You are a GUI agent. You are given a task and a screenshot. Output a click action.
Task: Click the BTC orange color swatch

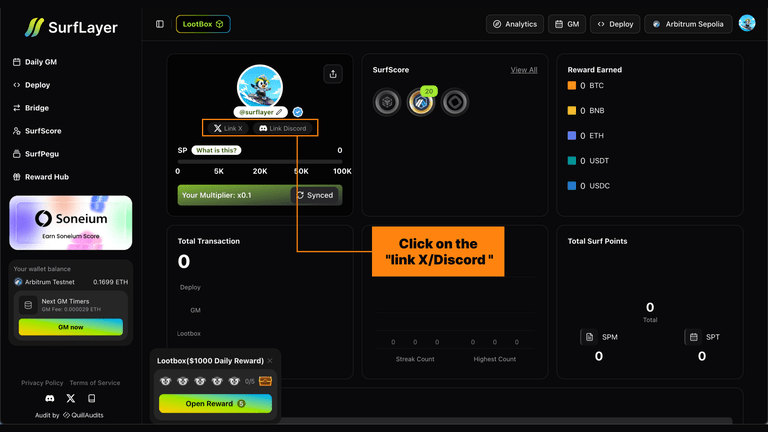coord(572,85)
